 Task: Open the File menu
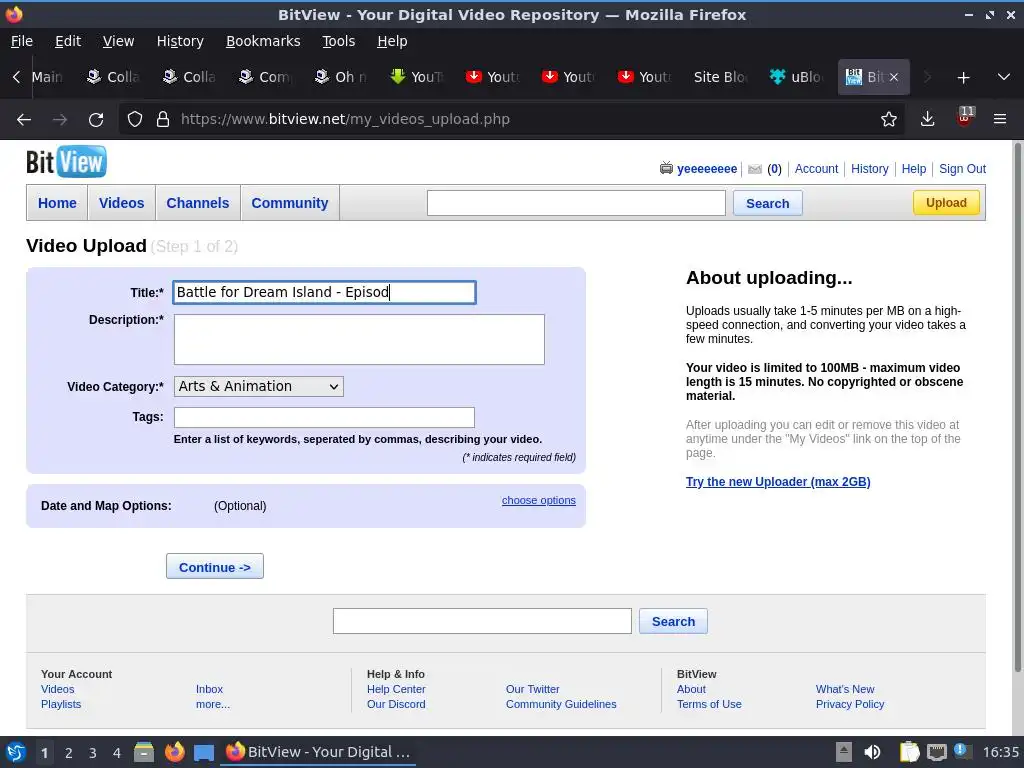click(22, 41)
